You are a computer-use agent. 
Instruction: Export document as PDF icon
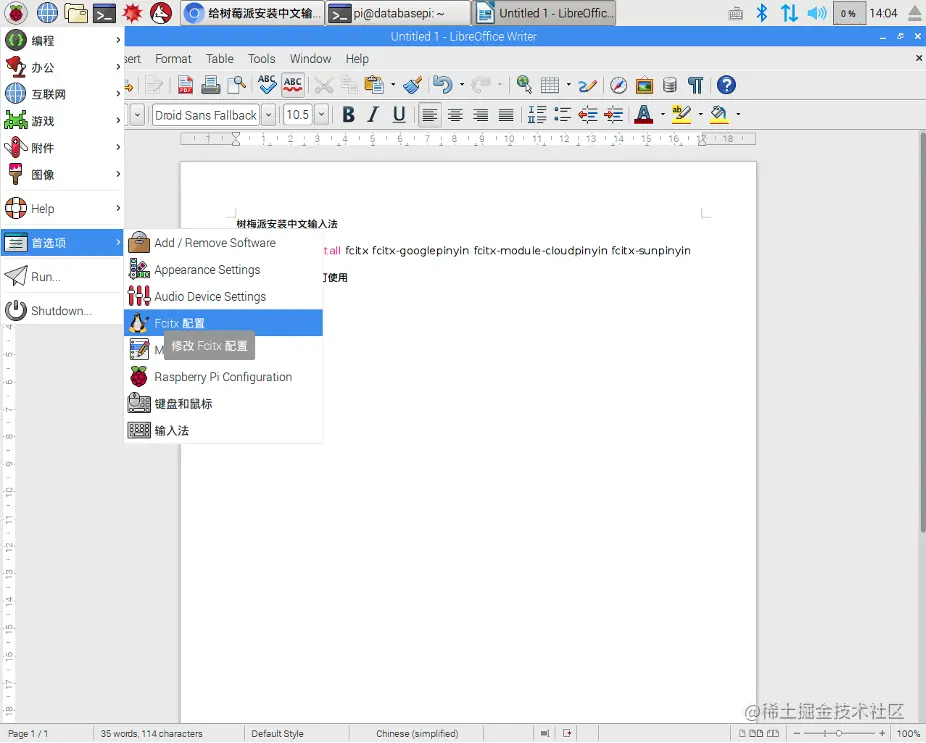point(185,85)
